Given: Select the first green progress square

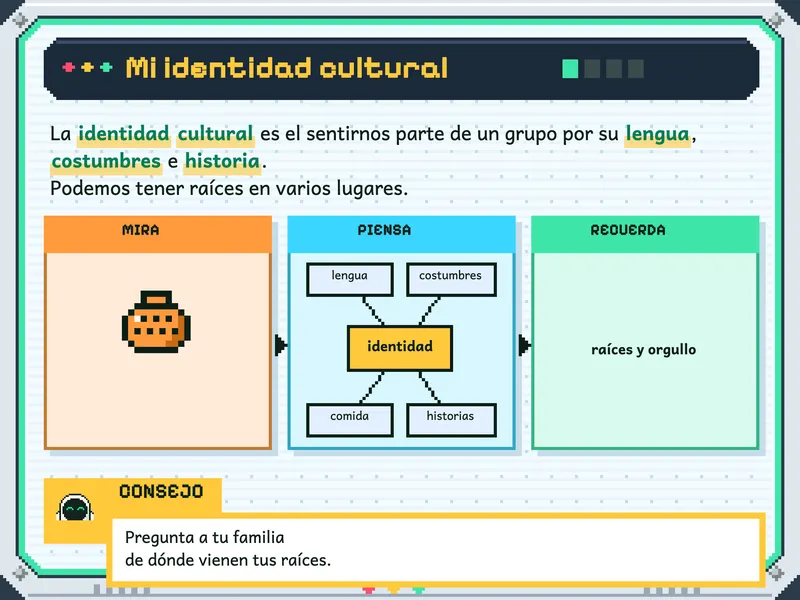Looking at the screenshot, I should [x=570, y=68].
